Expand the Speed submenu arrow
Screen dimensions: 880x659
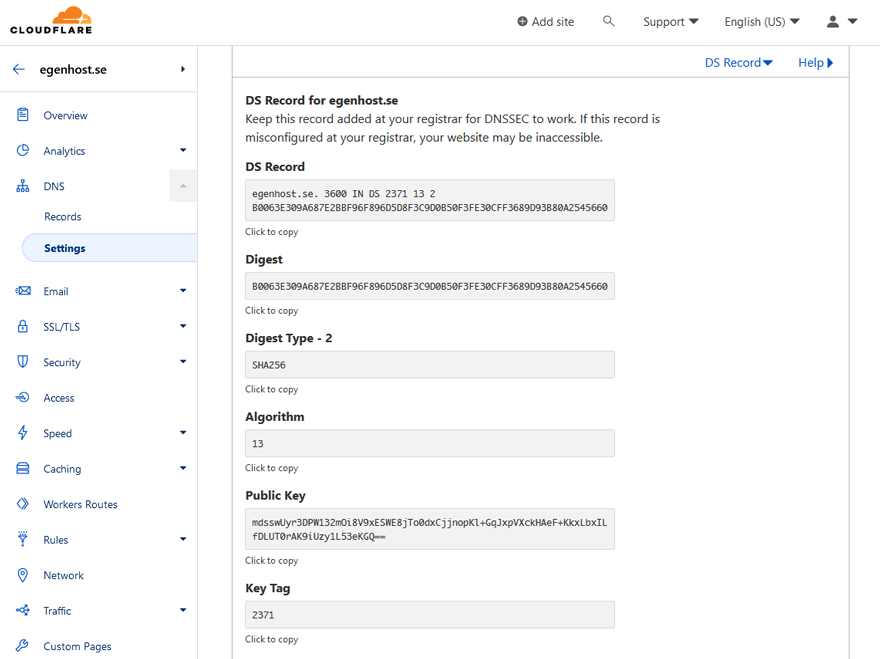pyautogui.click(x=183, y=432)
